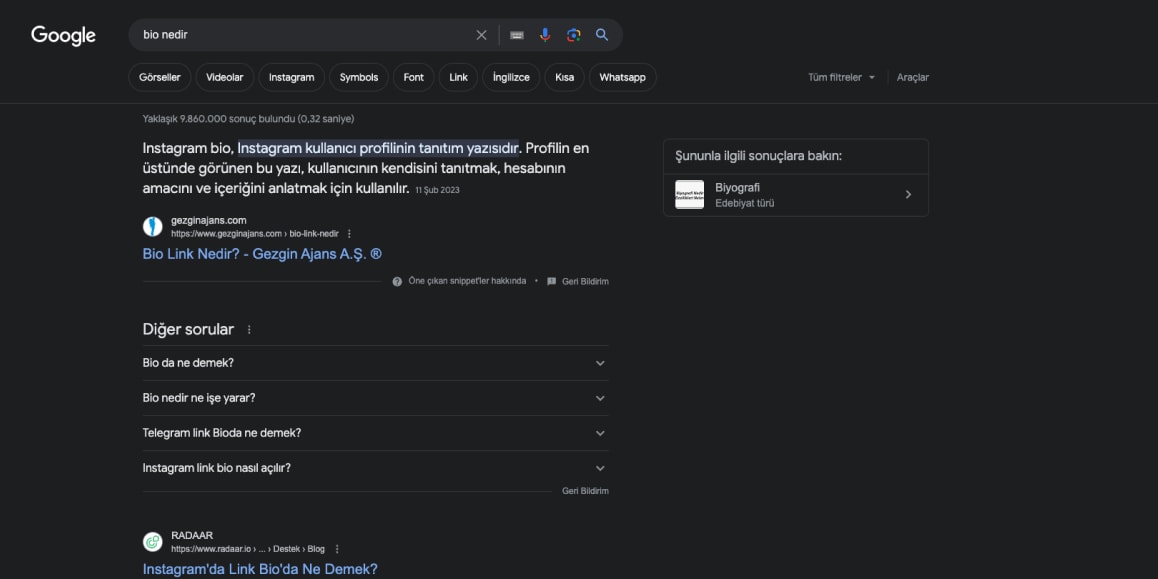The height and width of the screenshot is (579, 1158).
Task: Open "Bio Link Nedir? - Gezgin Ajans" result
Action: pyautogui.click(x=262, y=254)
